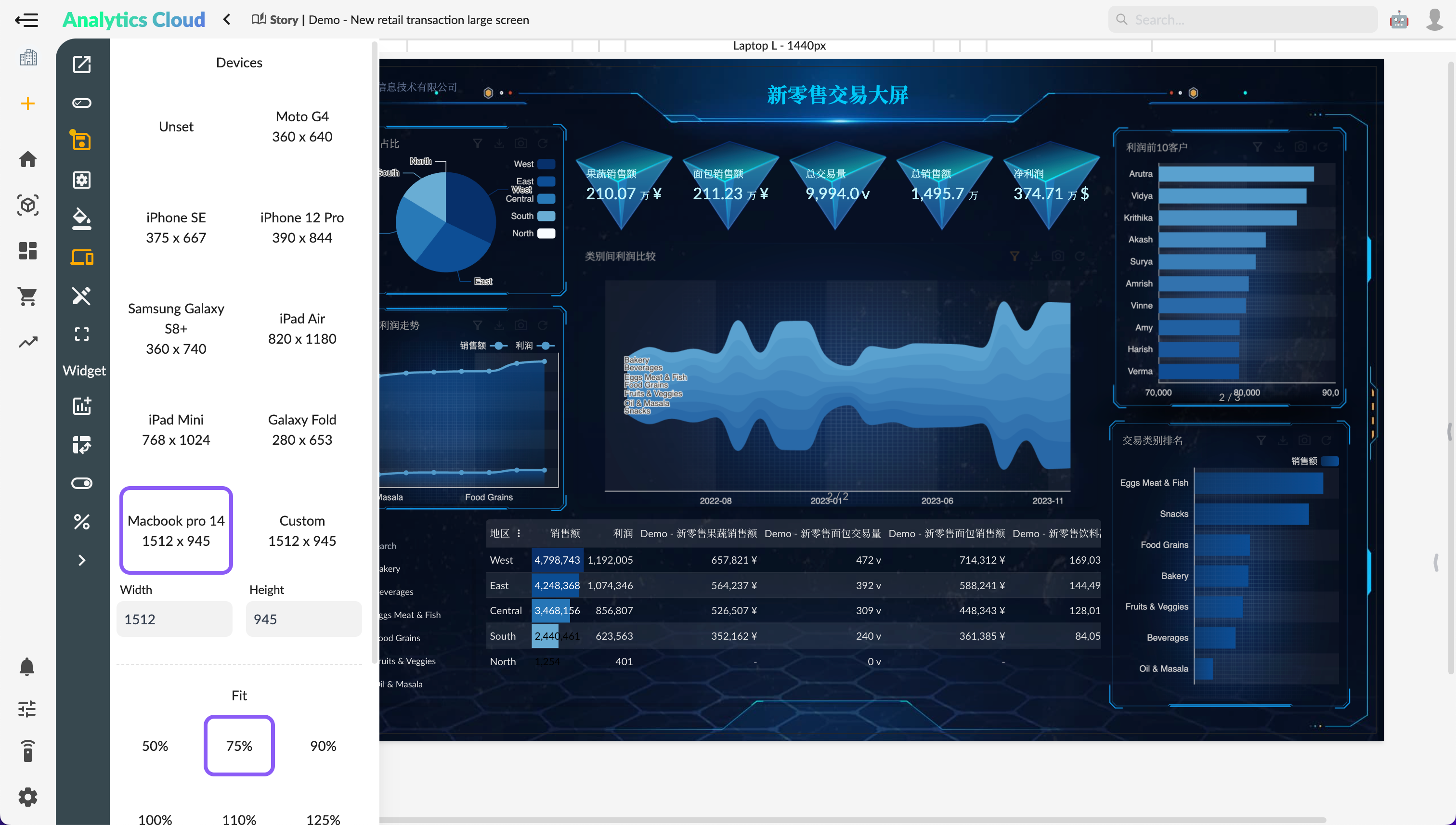Open the shopping cart icon in the sidebar

27,296
